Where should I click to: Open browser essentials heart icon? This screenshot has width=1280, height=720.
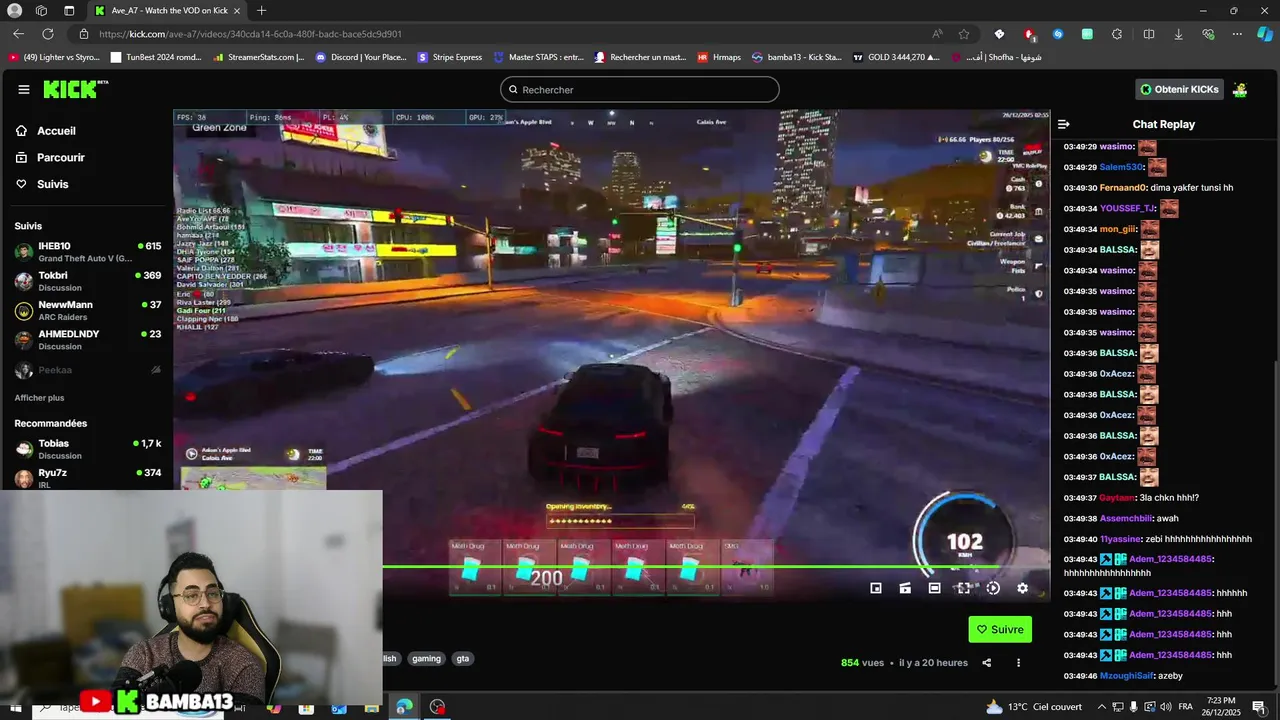click(1208, 34)
